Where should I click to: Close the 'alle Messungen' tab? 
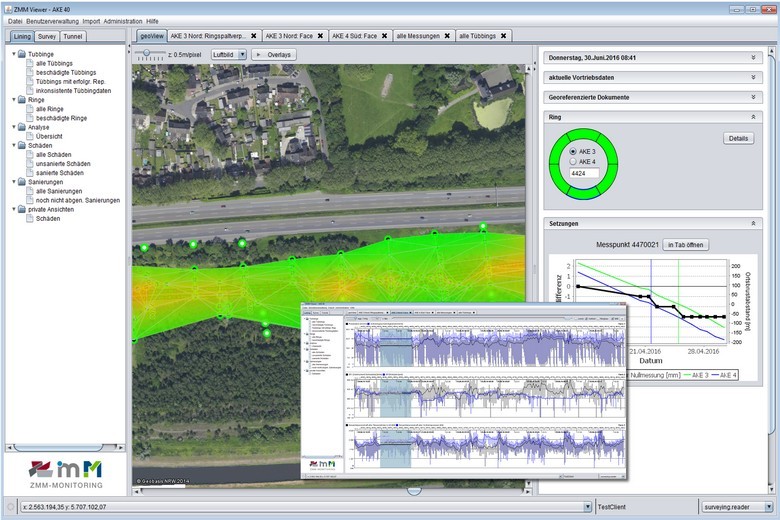point(447,36)
